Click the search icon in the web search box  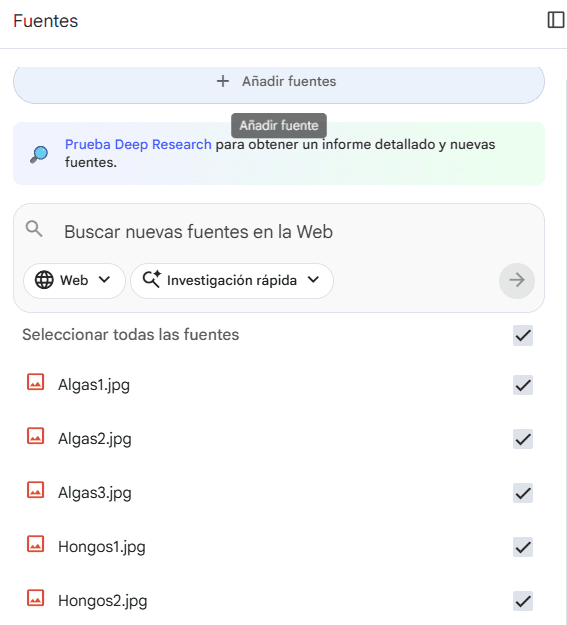point(34,229)
